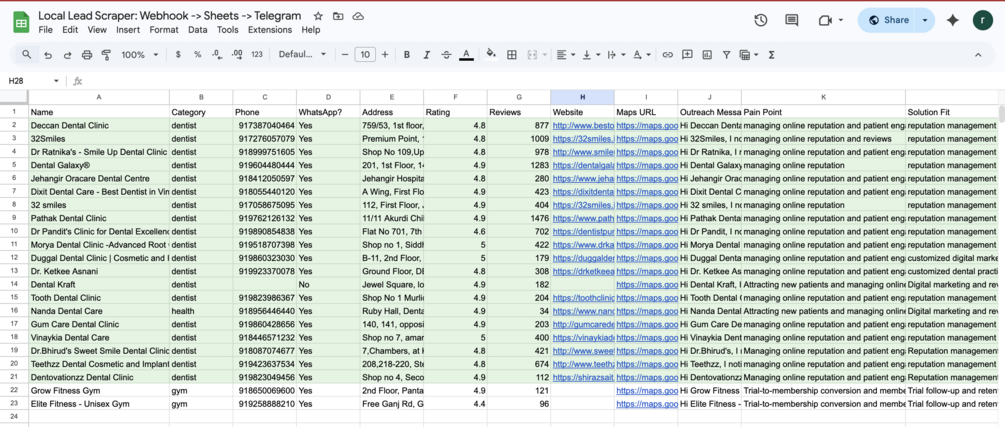
Task: Open version history clock icon
Action: point(761,21)
